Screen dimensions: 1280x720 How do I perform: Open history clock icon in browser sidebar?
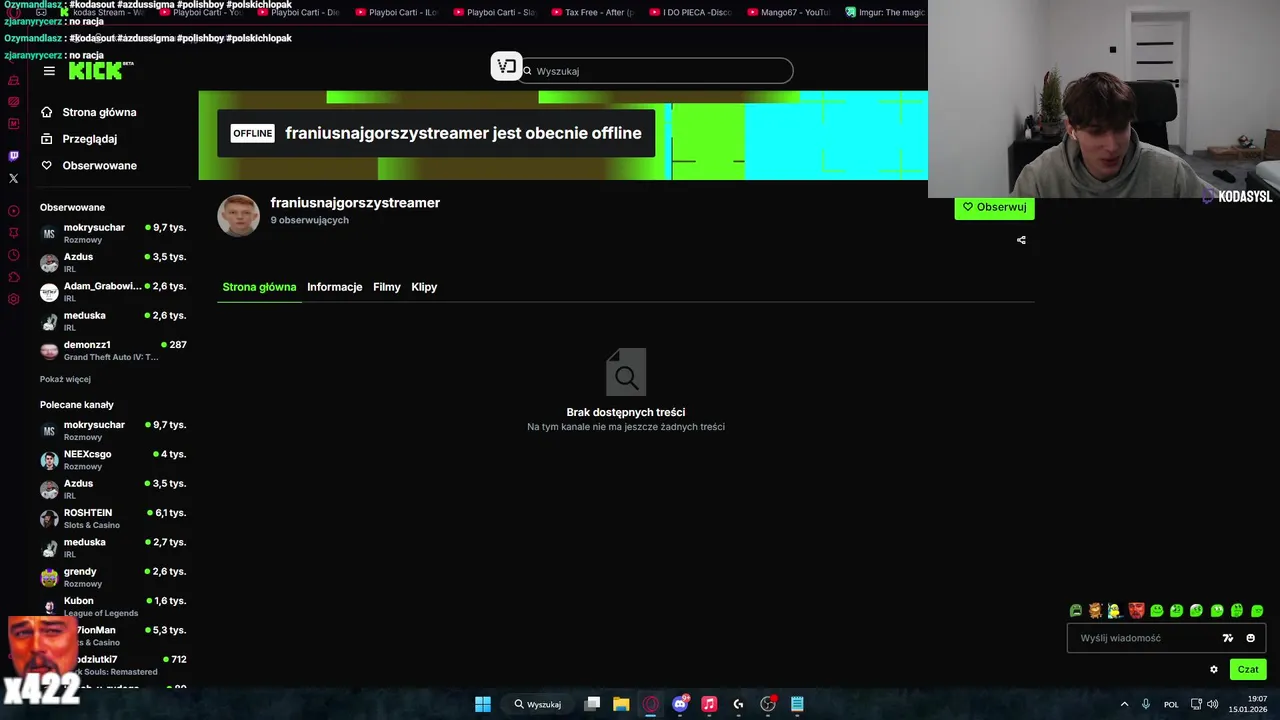pyautogui.click(x=13, y=255)
